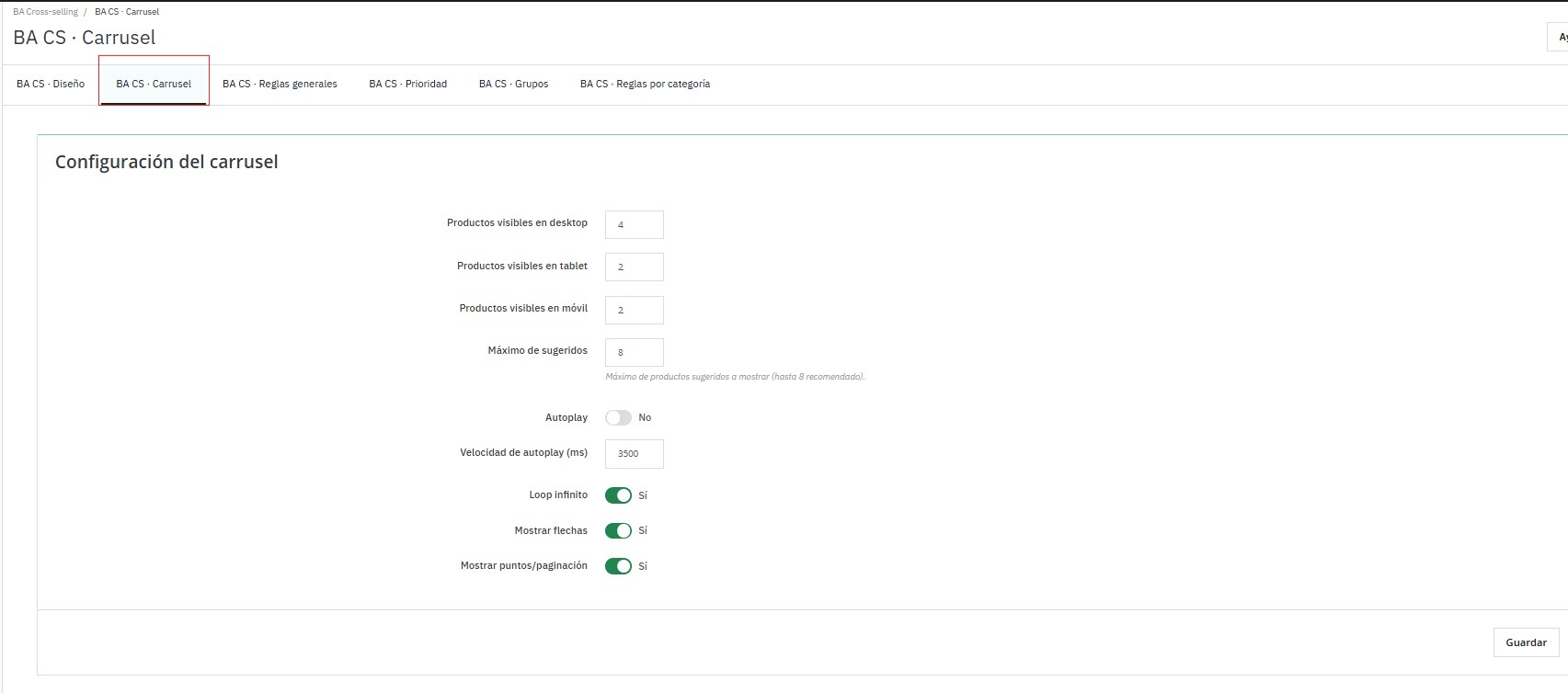
Task: Click the partially visible button at top right
Action: [1558, 37]
